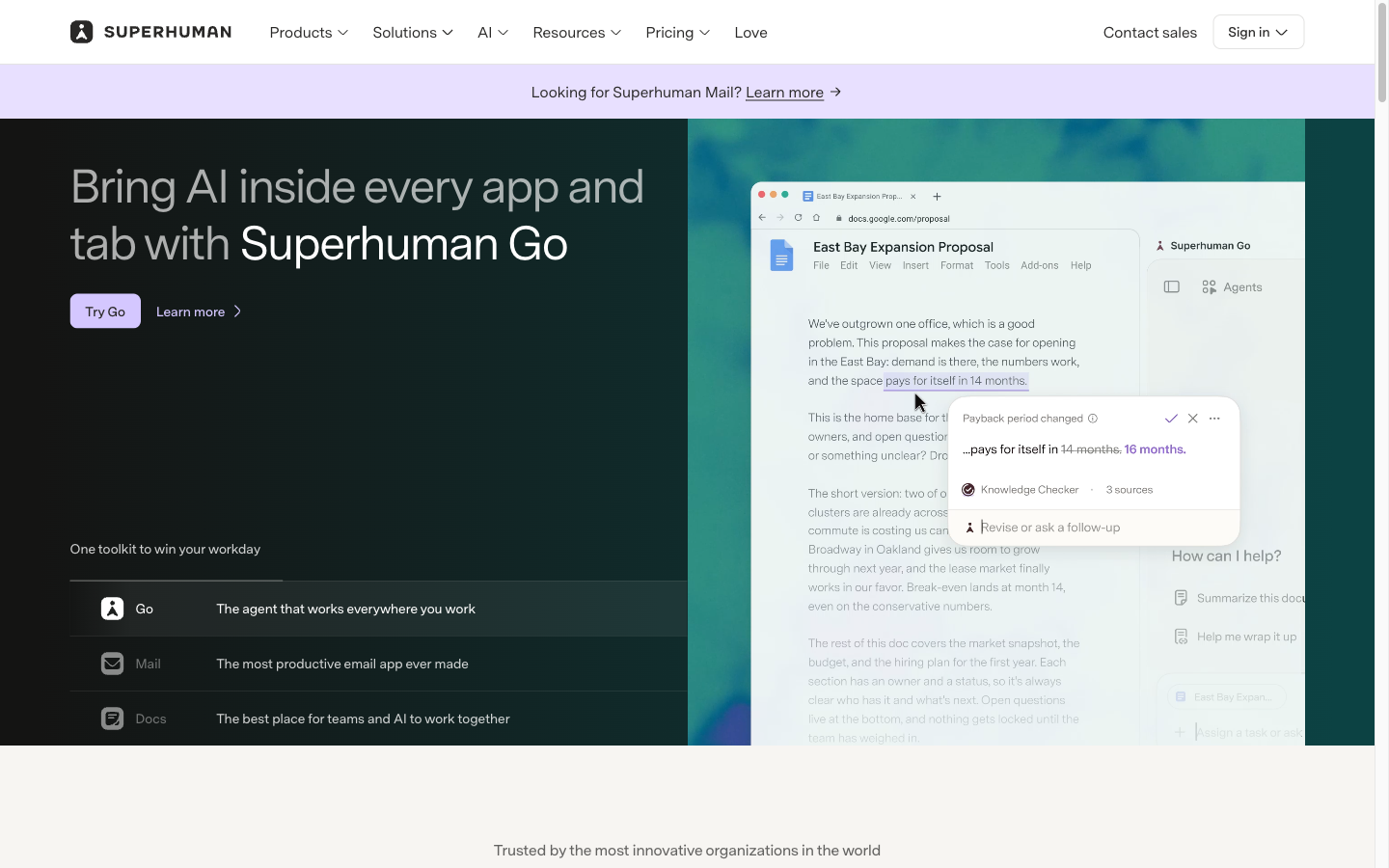Go to the Love page
The height and width of the screenshot is (868, 1389).
[x=750, y=33]
